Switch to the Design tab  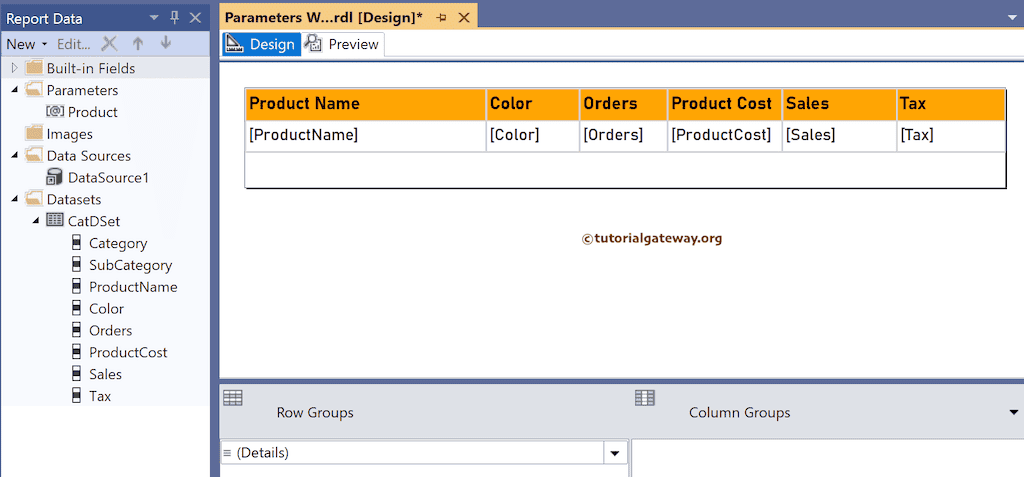[261, 44]
